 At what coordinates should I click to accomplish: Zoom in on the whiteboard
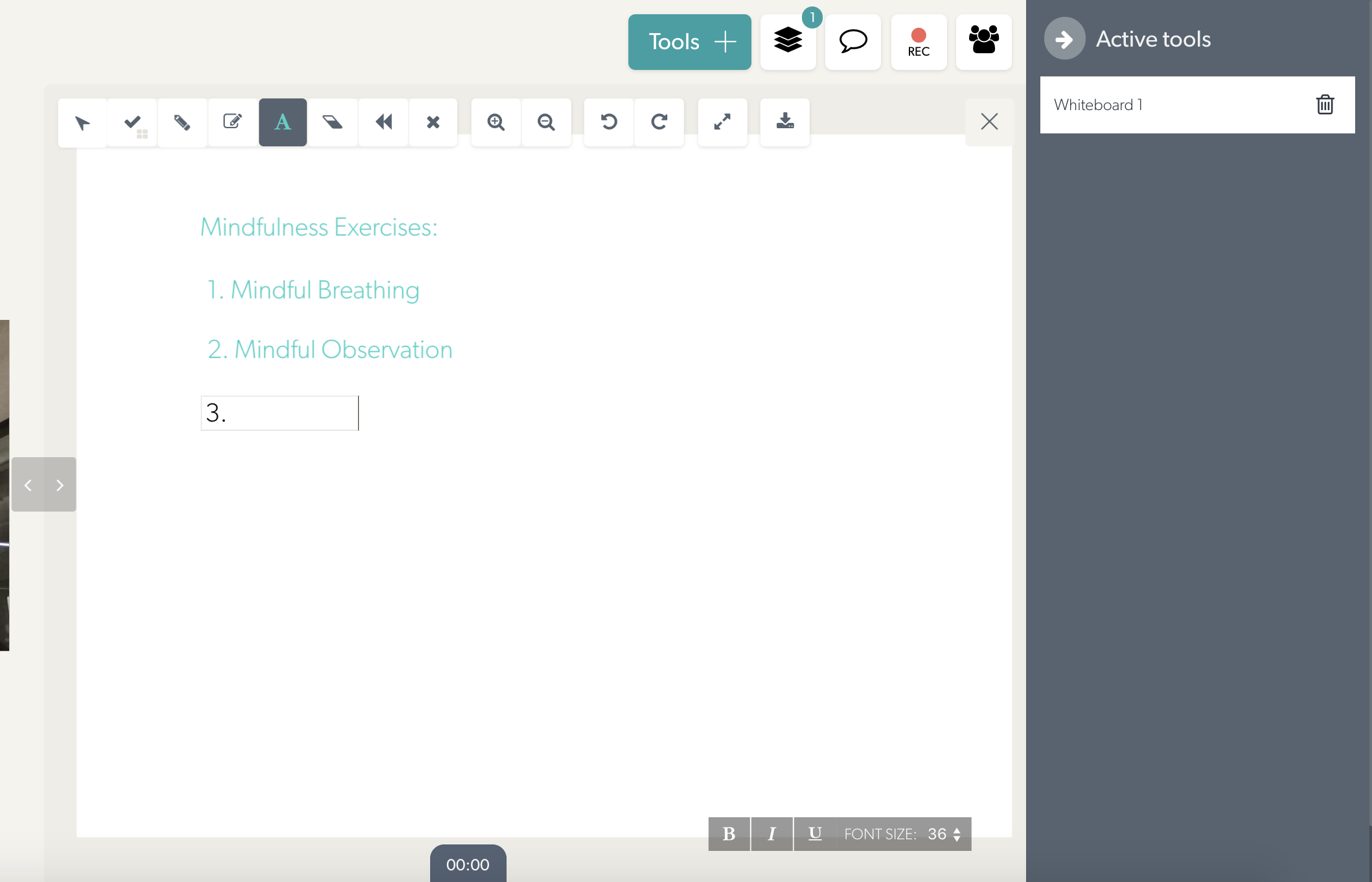496,122
